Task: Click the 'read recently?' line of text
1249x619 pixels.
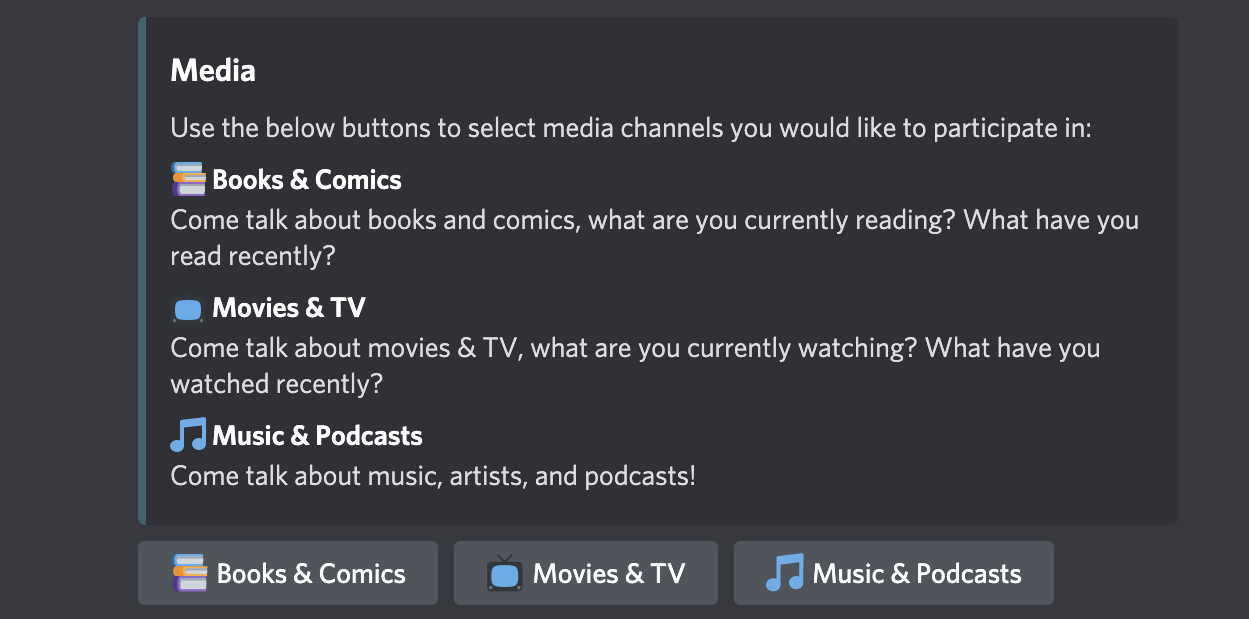Action: pos(253,256)
